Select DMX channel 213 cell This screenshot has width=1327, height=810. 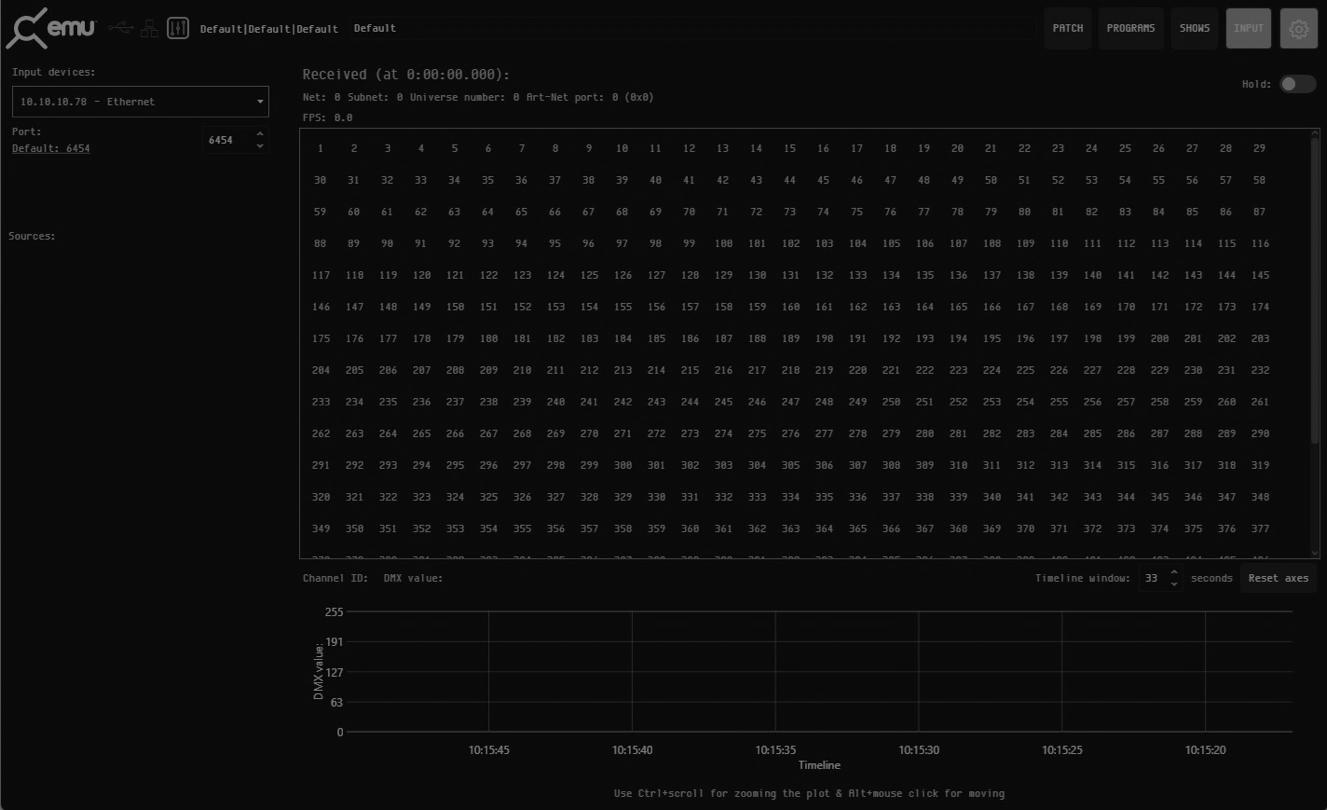pyautogui.click(x=622, y=370)
